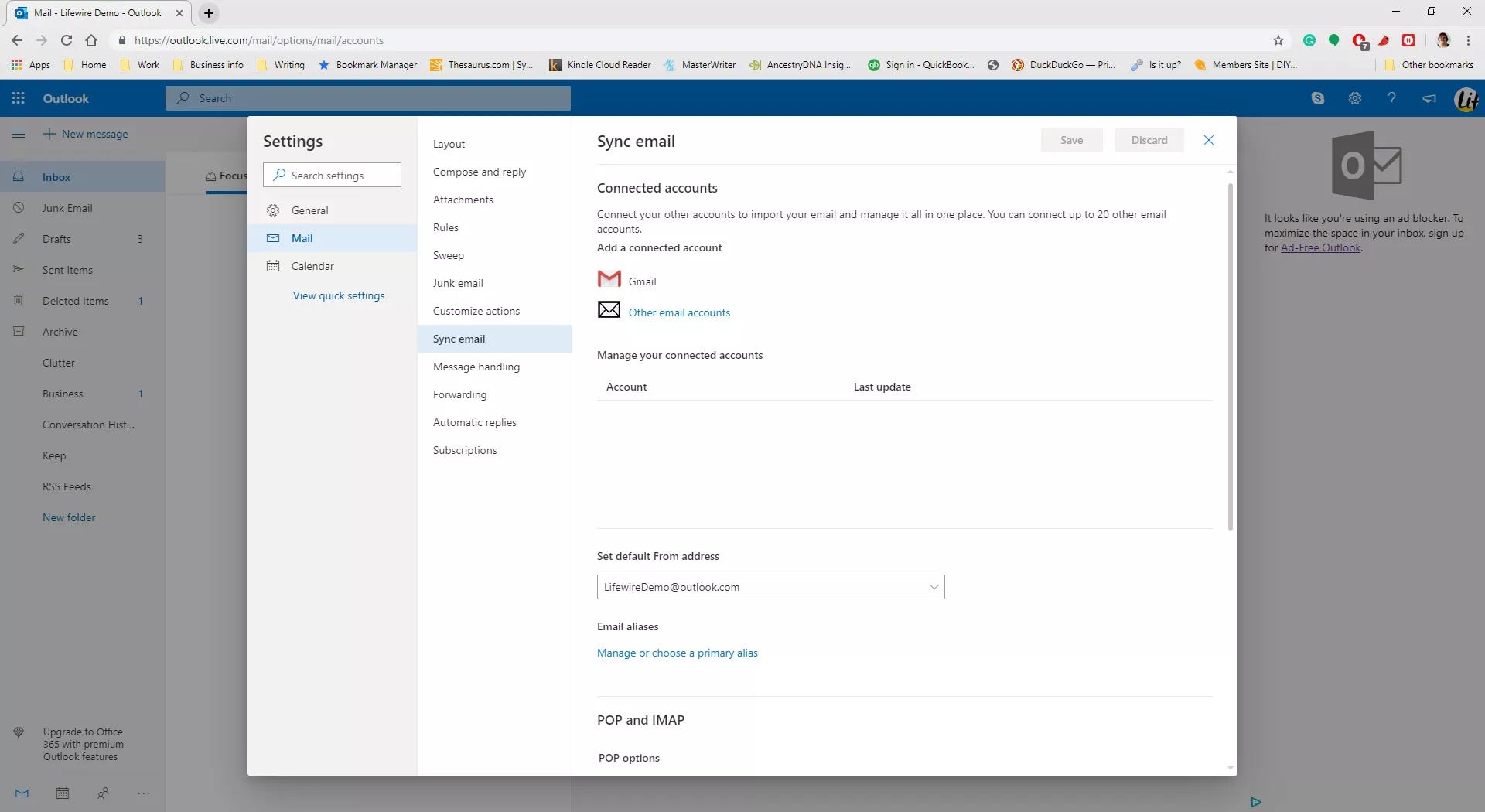Open Chrome menu three dots
This screenshot has height=812, width=1485.
click(x=1469, y=40)
